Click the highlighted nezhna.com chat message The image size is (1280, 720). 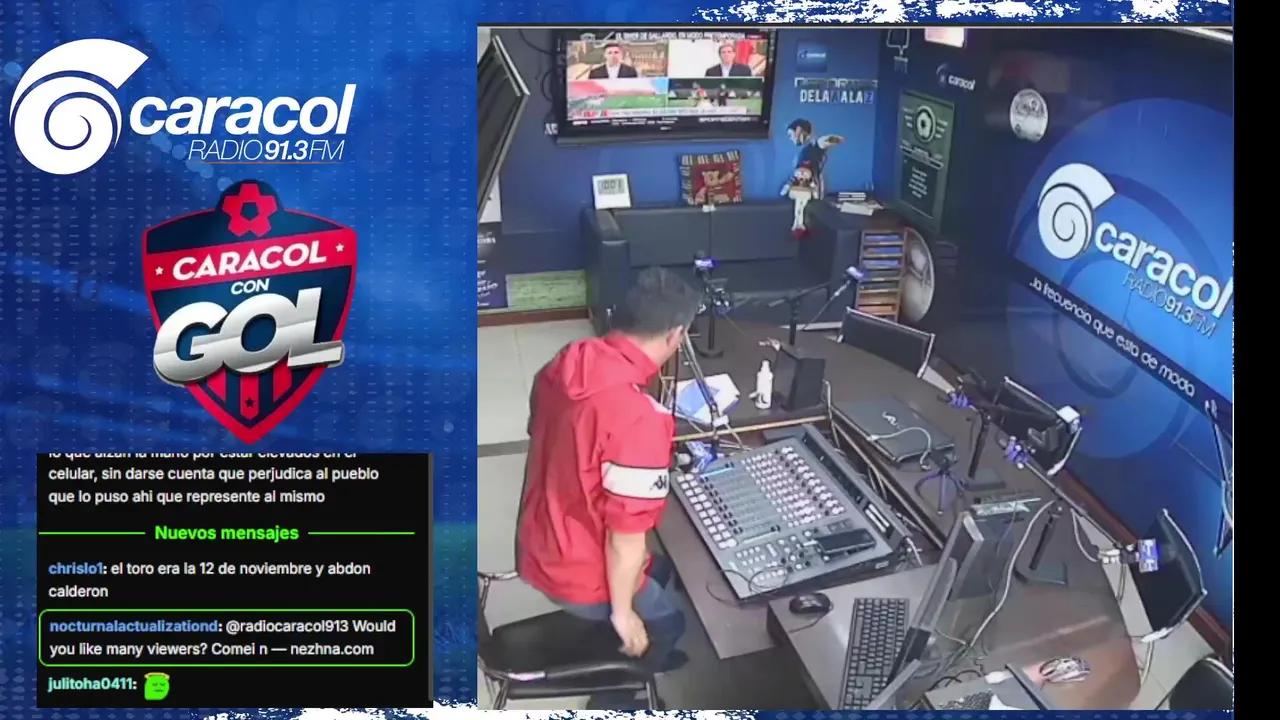[226, 638]
